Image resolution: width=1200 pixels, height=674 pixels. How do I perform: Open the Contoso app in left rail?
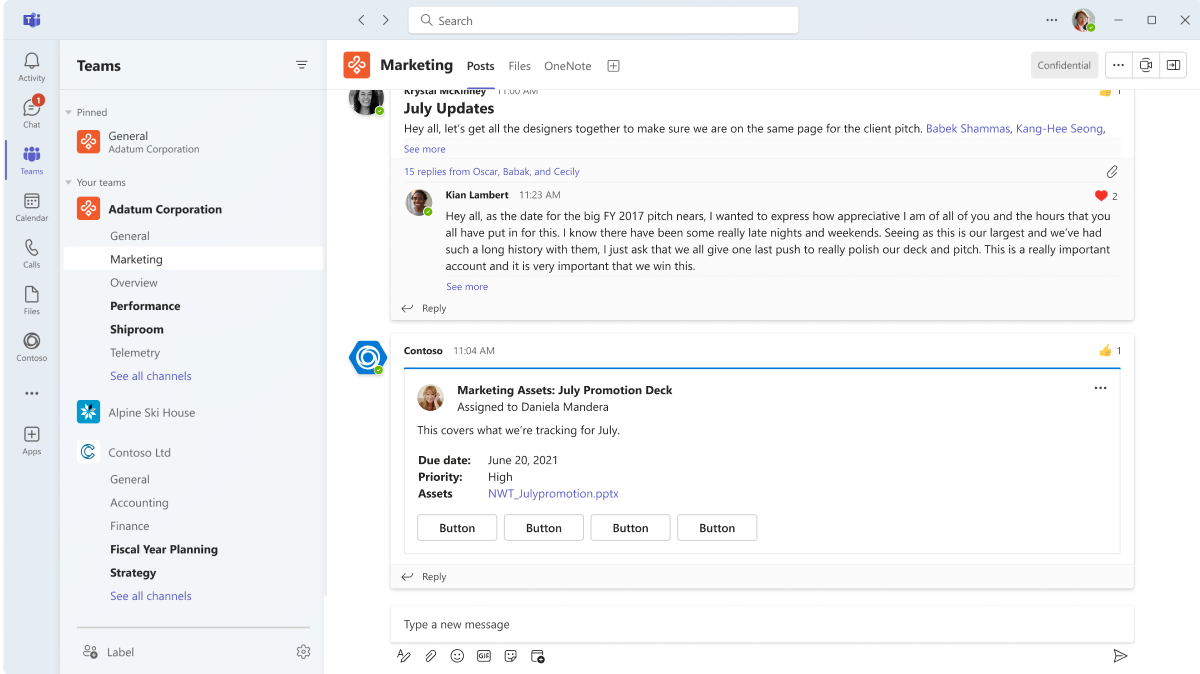pyautogui.click(x=31, y=347)
